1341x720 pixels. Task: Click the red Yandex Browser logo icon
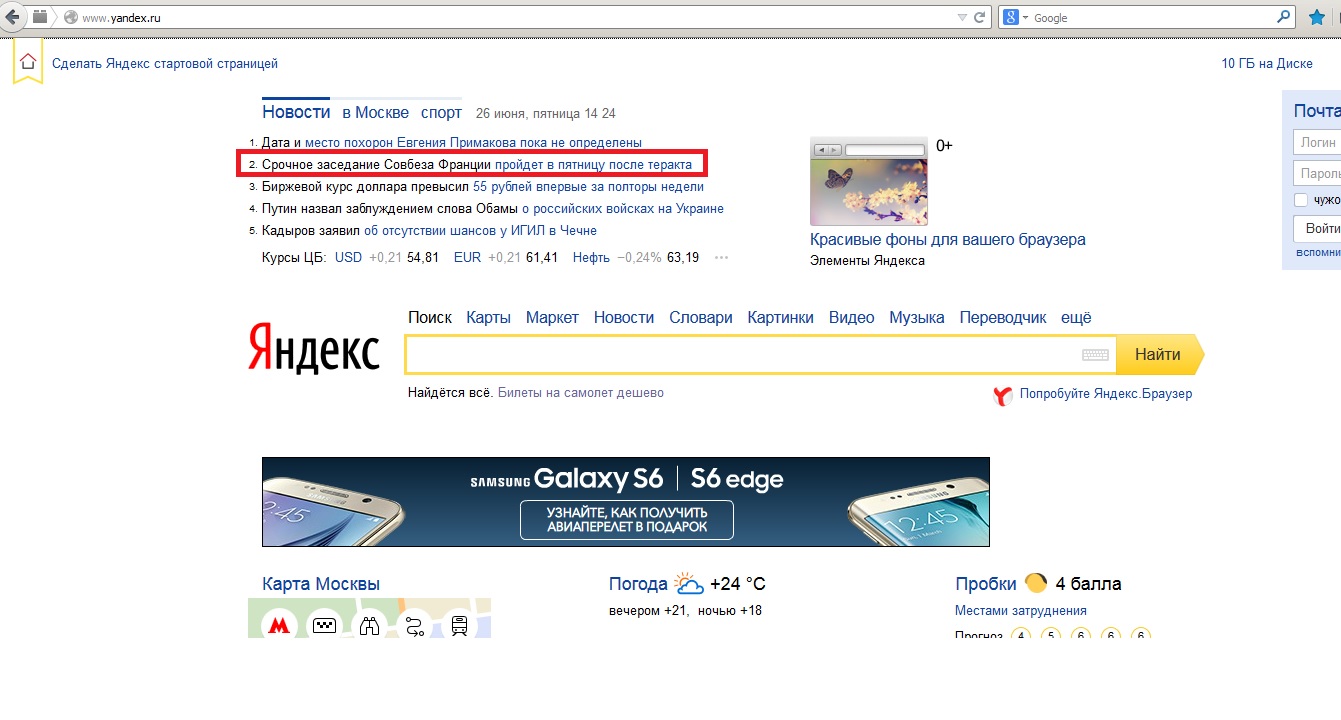click(x=1003, y=395)
